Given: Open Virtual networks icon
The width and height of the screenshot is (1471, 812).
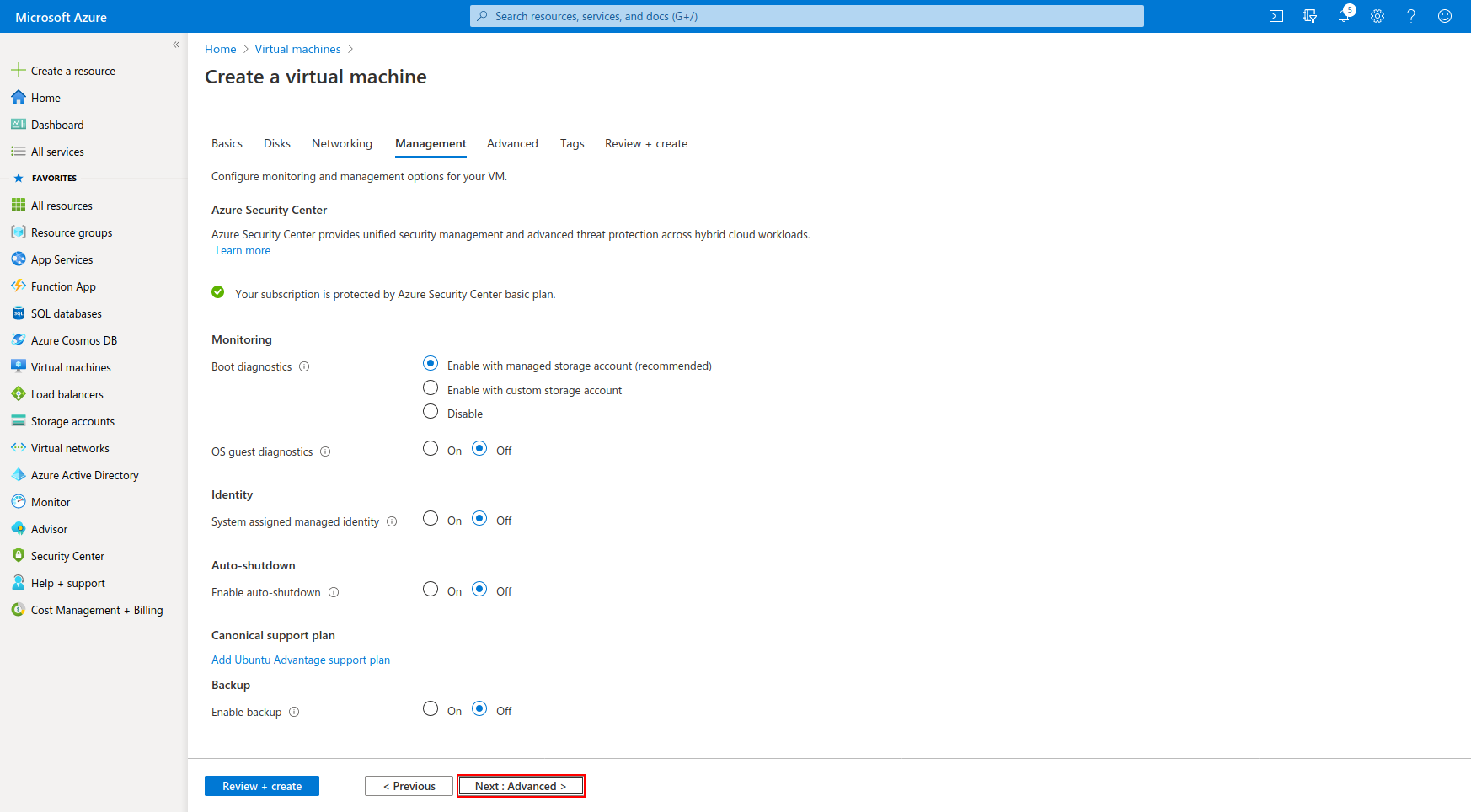Looking at the screenshot, I should 19,448.
